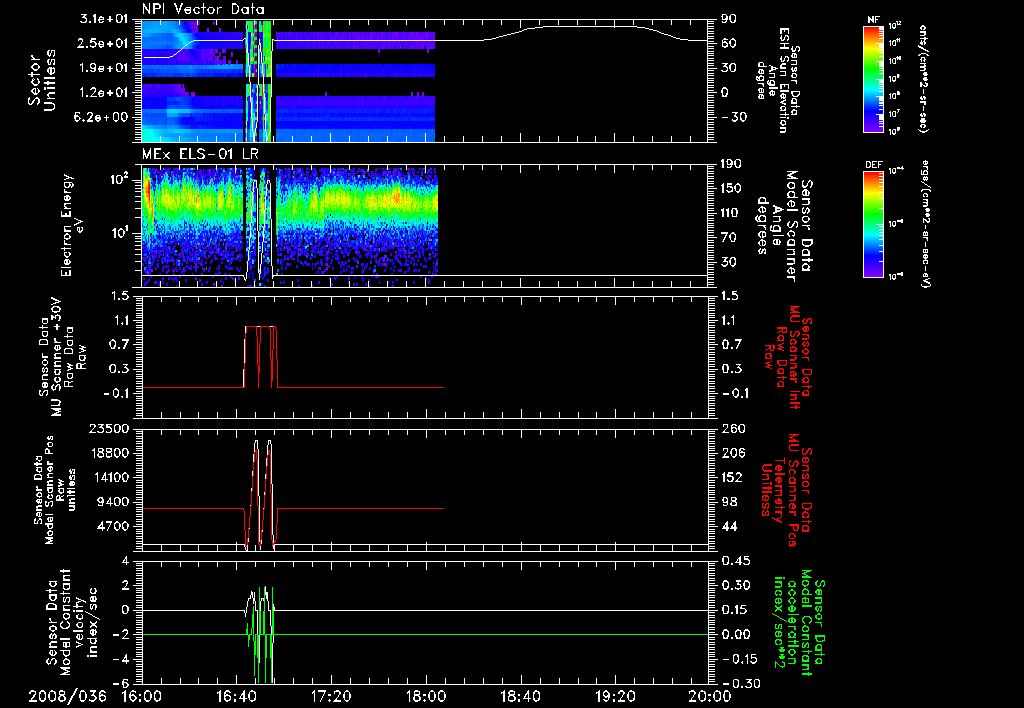Screen dimensions: 1024x708
Task: Click the DEF energy flux color bar
Action: [873, 224]
